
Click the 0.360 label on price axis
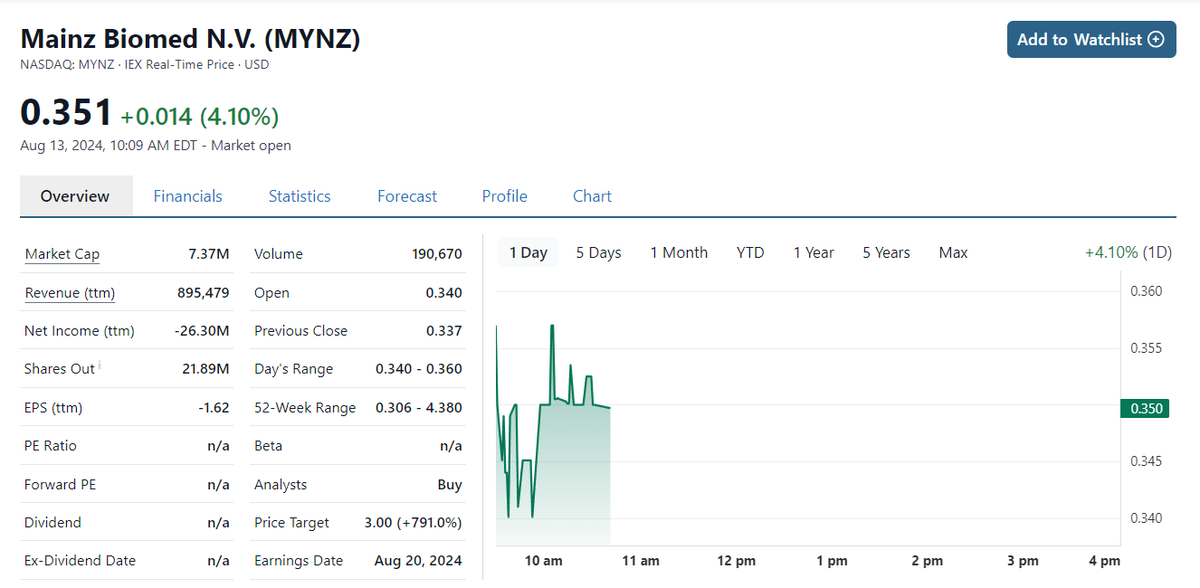point(1147,292)
